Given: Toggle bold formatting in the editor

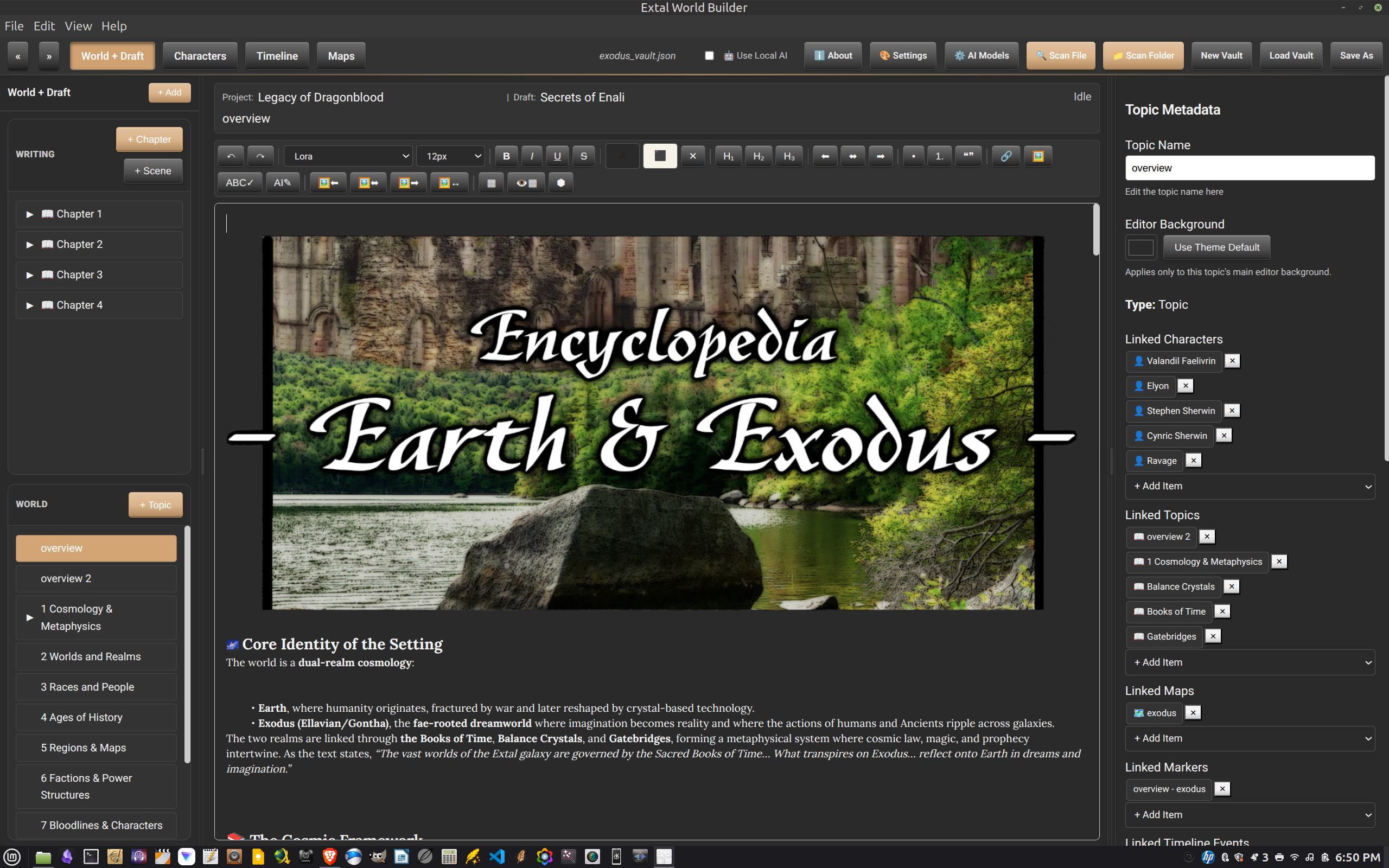Looking at the screenshot, I should 506,156.
